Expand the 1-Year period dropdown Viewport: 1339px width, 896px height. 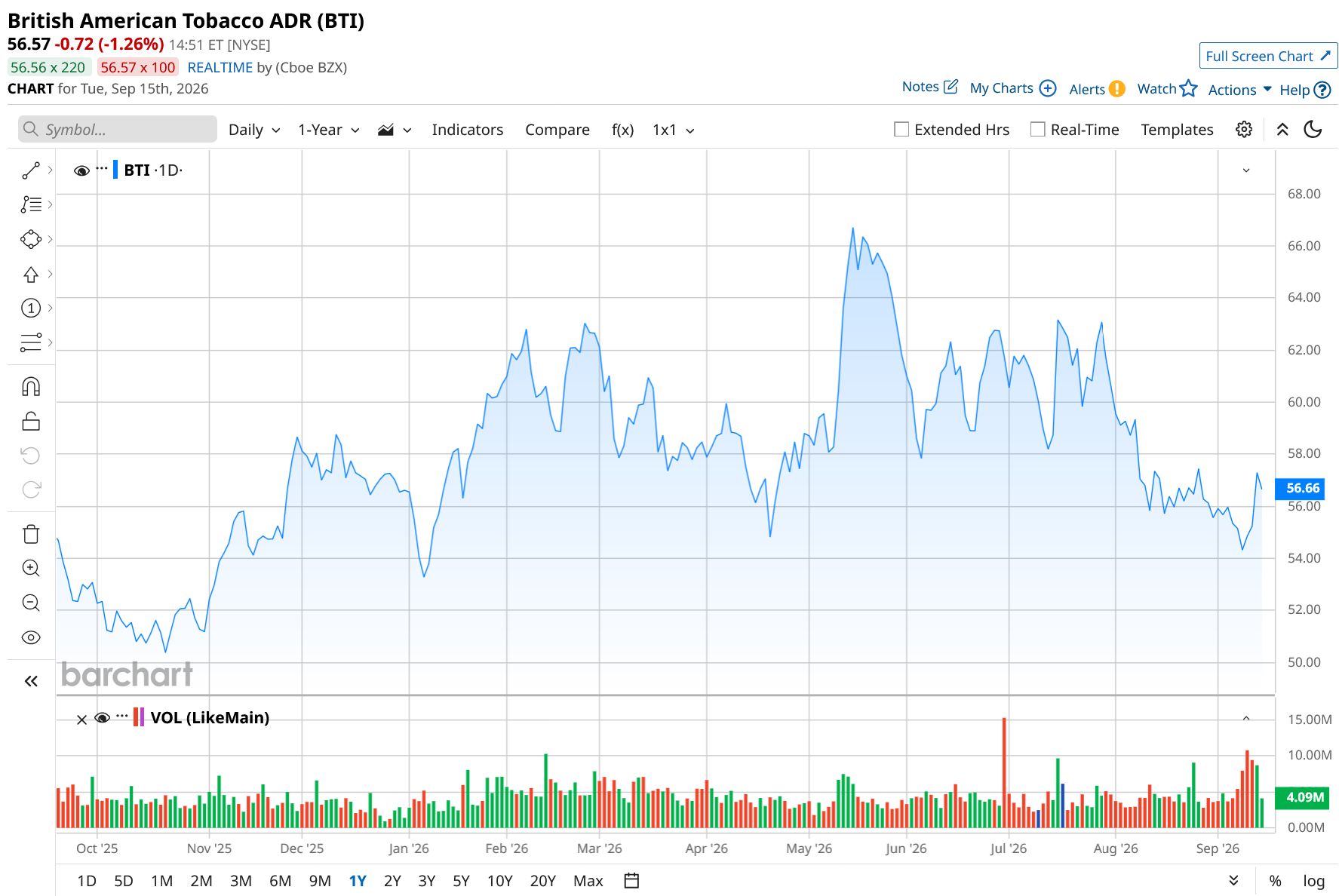pos(329,130)
